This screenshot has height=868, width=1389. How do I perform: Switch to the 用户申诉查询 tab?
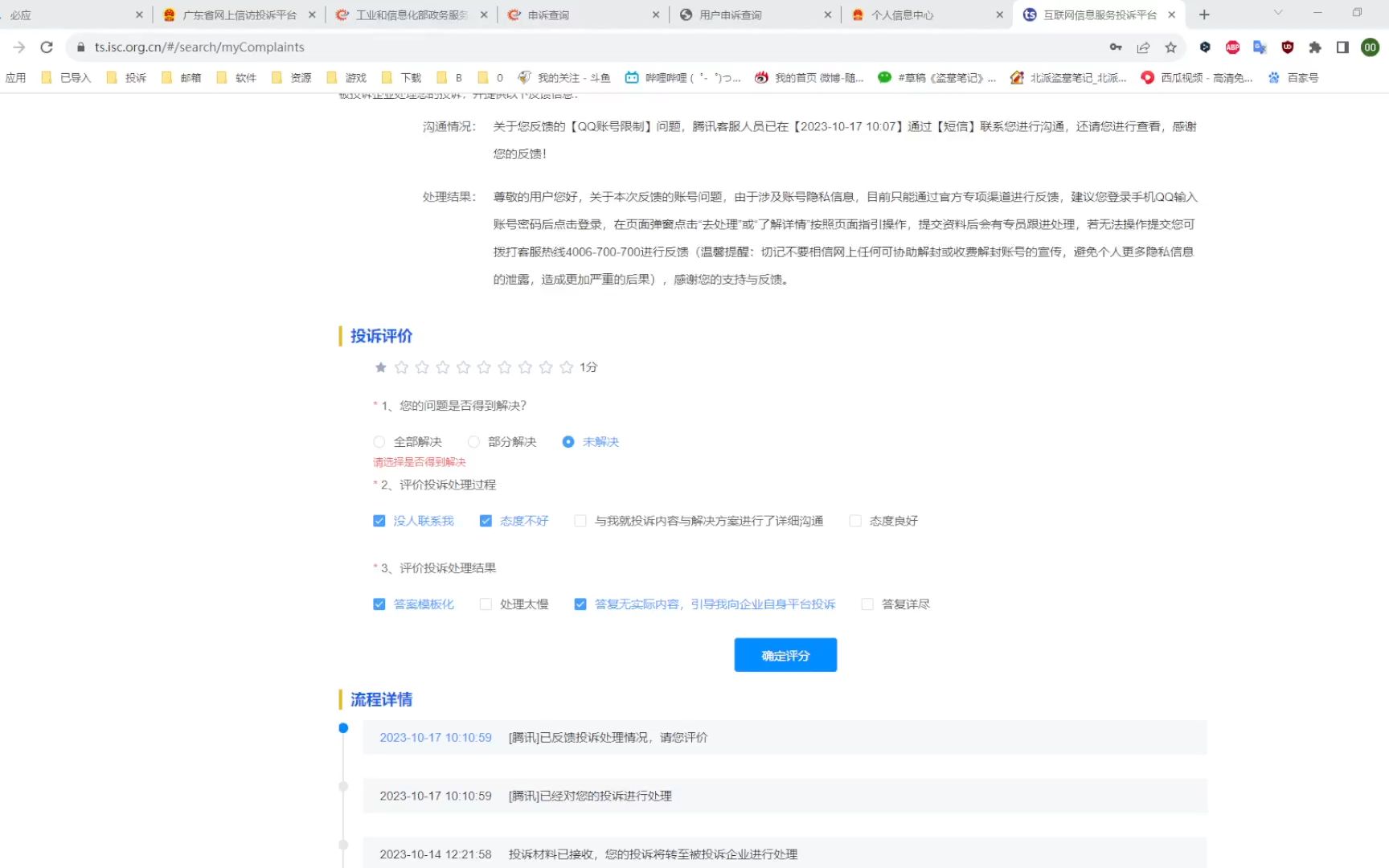[x=756, y=14]
